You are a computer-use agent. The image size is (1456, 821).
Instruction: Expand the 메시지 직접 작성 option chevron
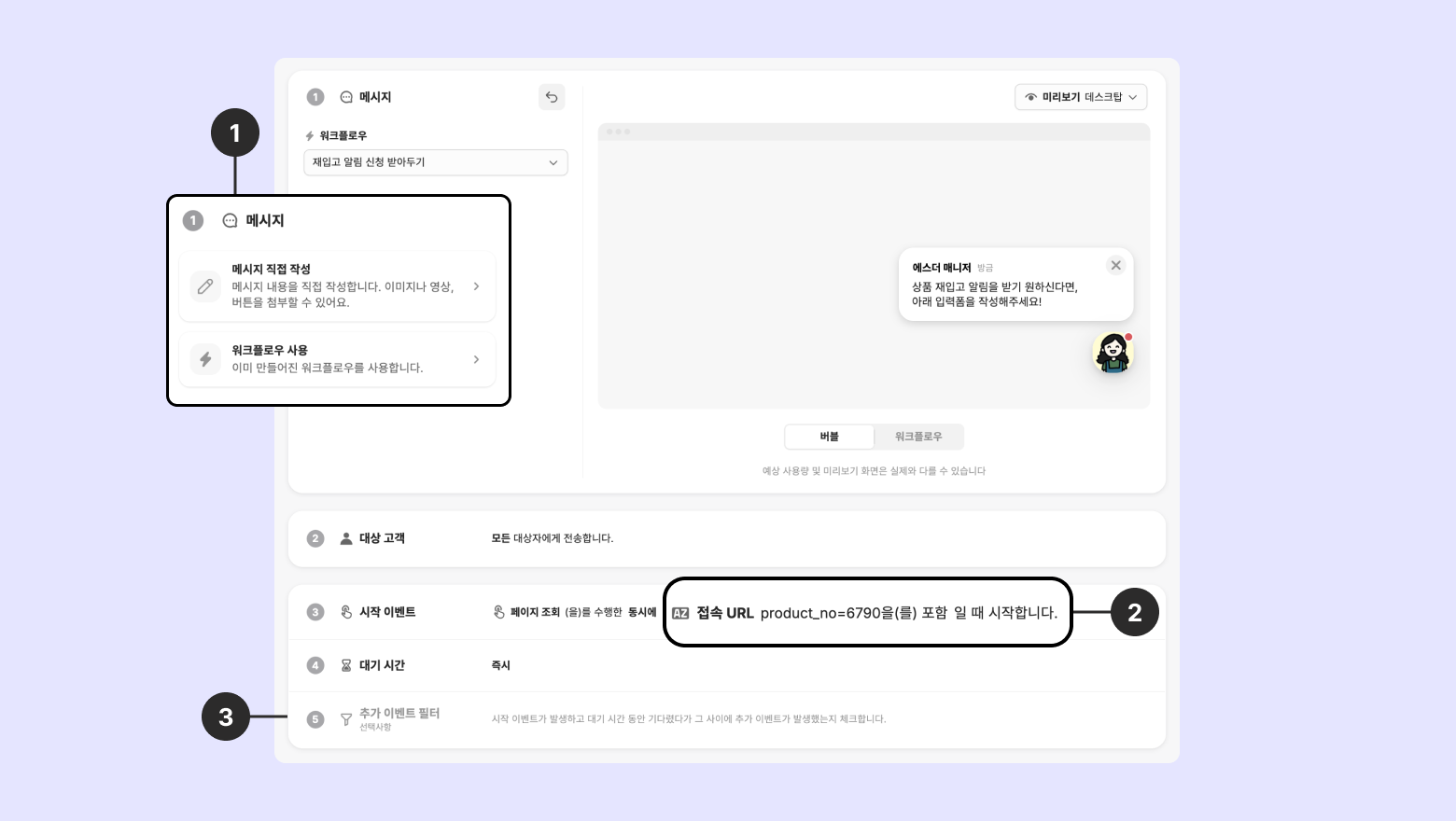click(476, 286)
